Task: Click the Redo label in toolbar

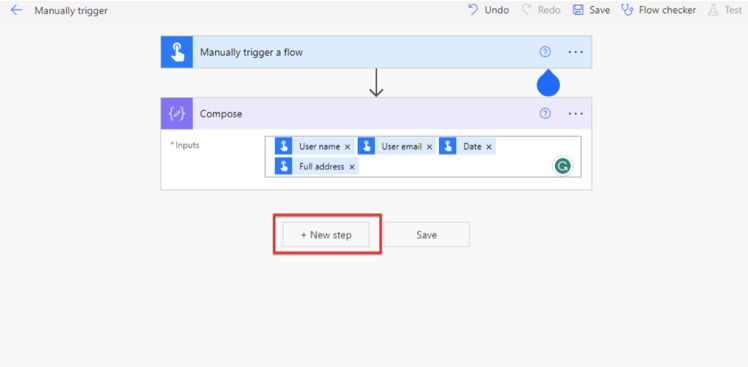Action: coord(549,10)
